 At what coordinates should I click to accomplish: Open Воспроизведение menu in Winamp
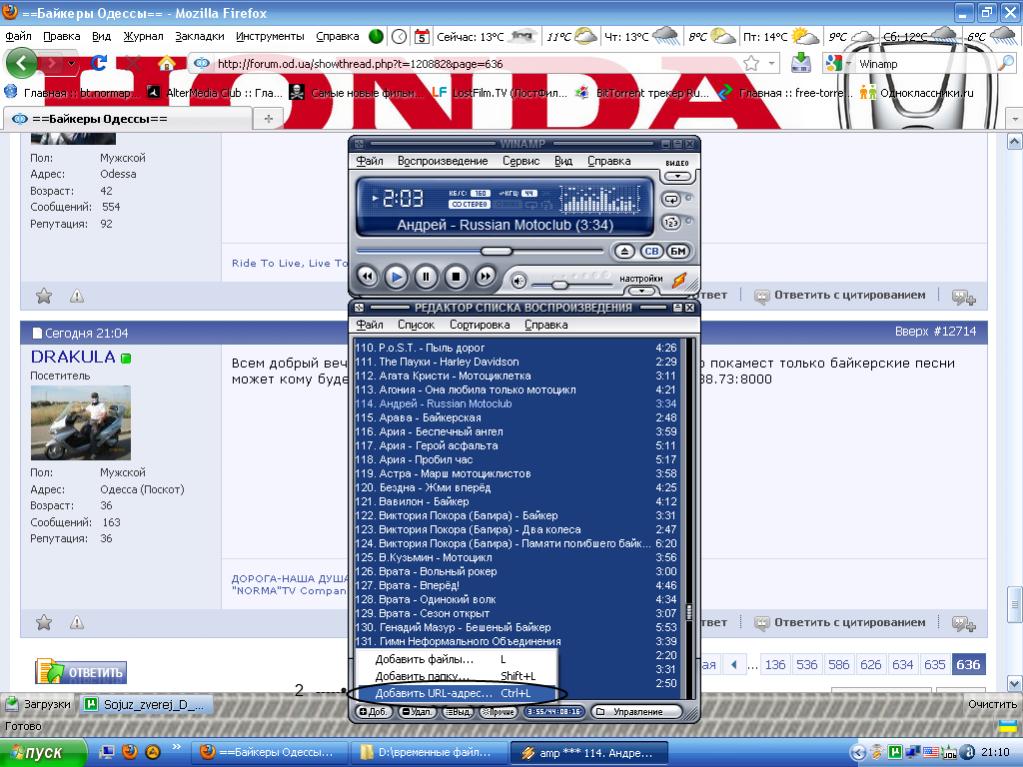[x=442, y=161]
